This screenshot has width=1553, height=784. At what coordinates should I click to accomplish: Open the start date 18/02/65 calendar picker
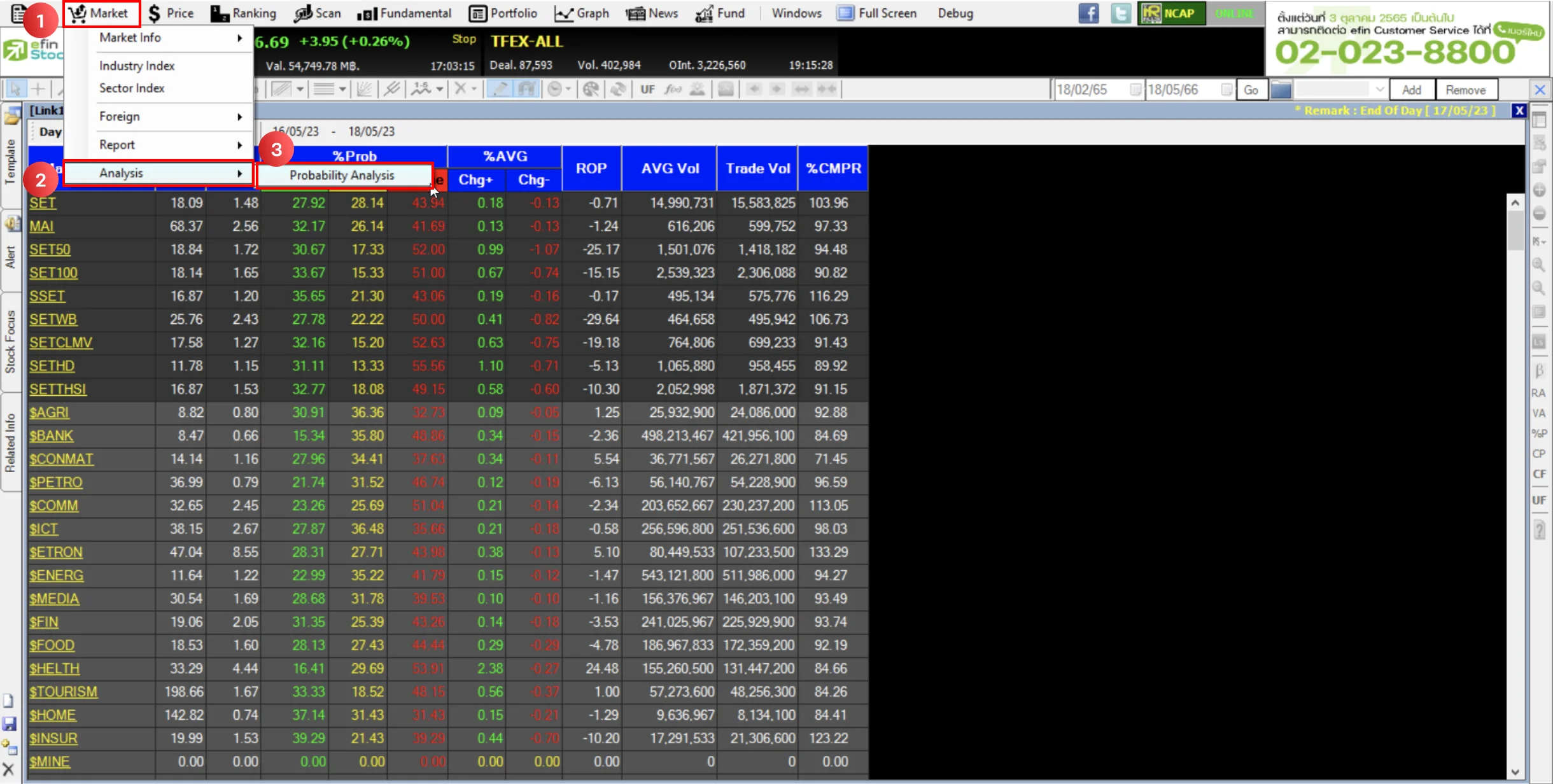point(1135,90)
